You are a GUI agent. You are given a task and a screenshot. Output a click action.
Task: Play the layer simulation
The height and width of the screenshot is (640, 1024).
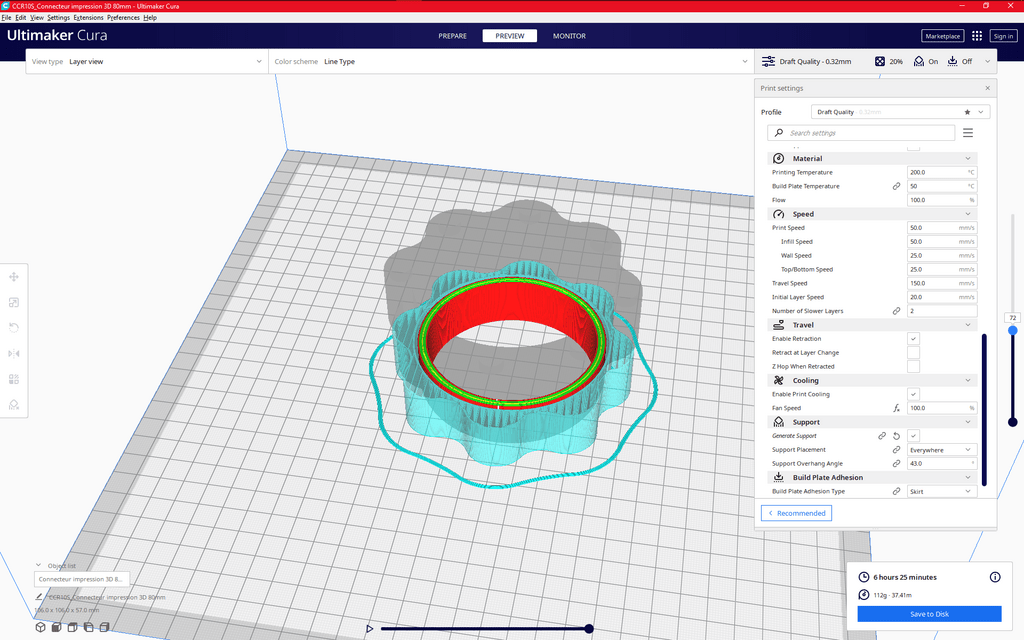tap(370, 629)
